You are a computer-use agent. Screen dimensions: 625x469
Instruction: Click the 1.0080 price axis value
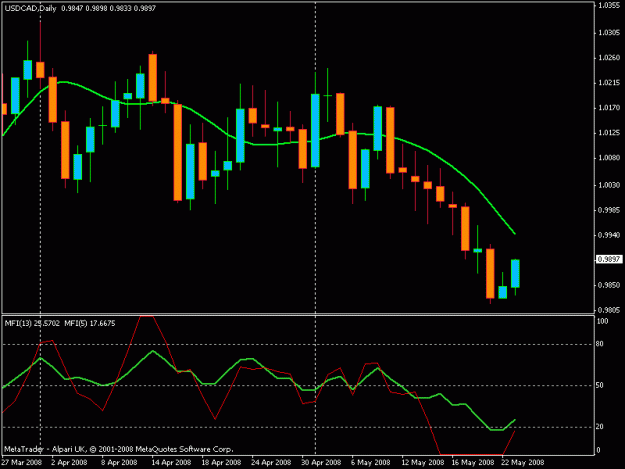(x=609, y=158)
